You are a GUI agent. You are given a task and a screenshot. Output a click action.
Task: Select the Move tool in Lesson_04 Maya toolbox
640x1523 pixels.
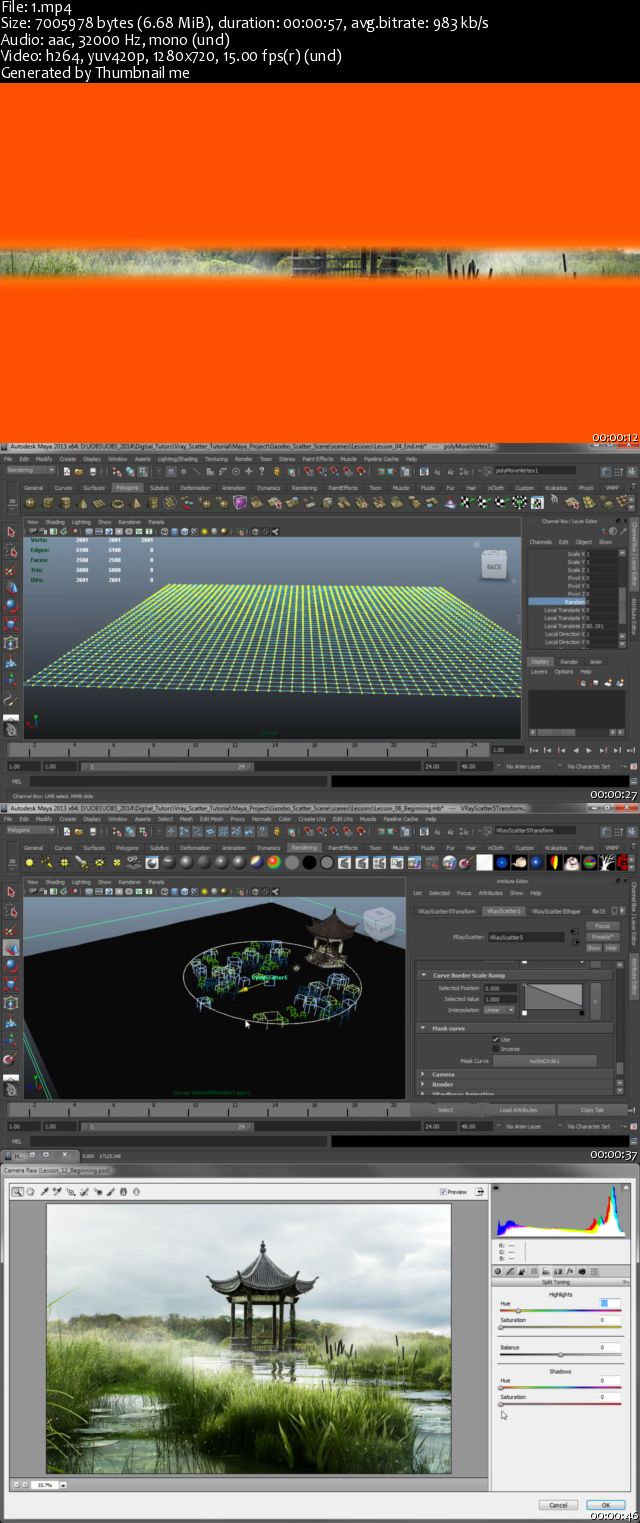pos(11,587)
